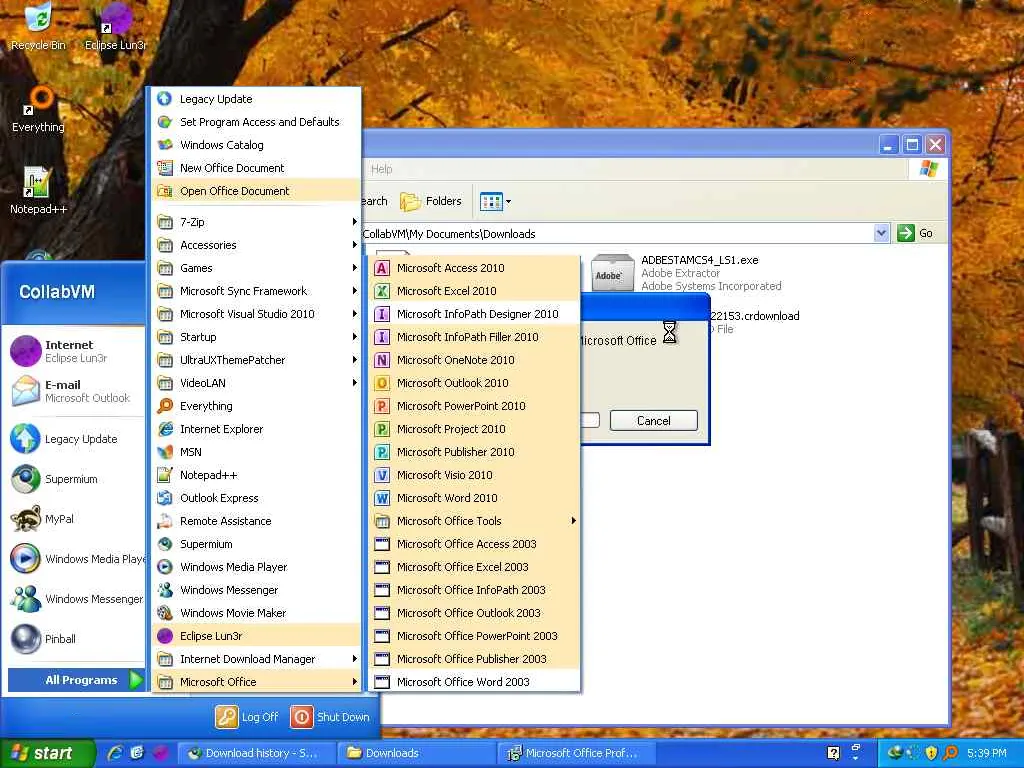Expand the VideoLAN program folder
Screen dimensions: 1024x768
point(257,383)
